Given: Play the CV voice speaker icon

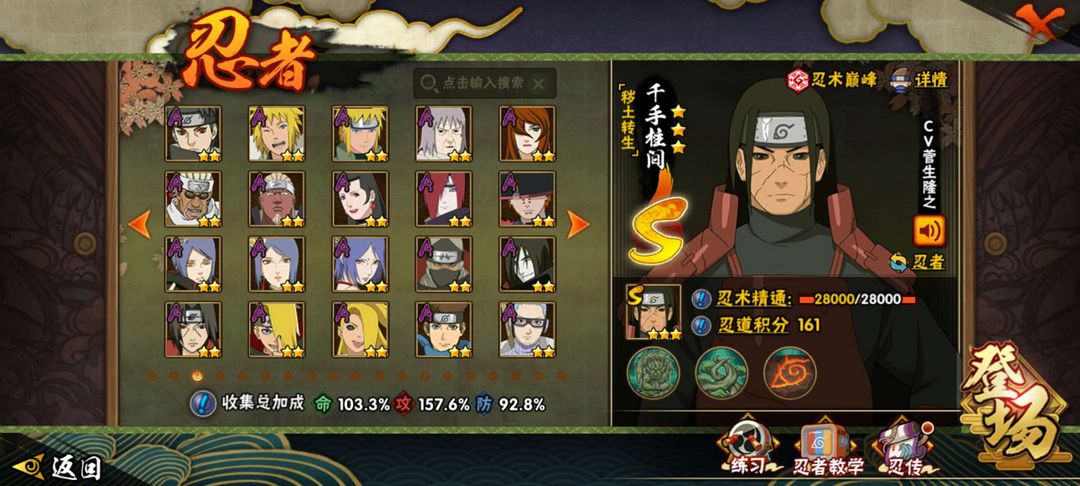Looking at the screenshot, I should click(929, 231).
